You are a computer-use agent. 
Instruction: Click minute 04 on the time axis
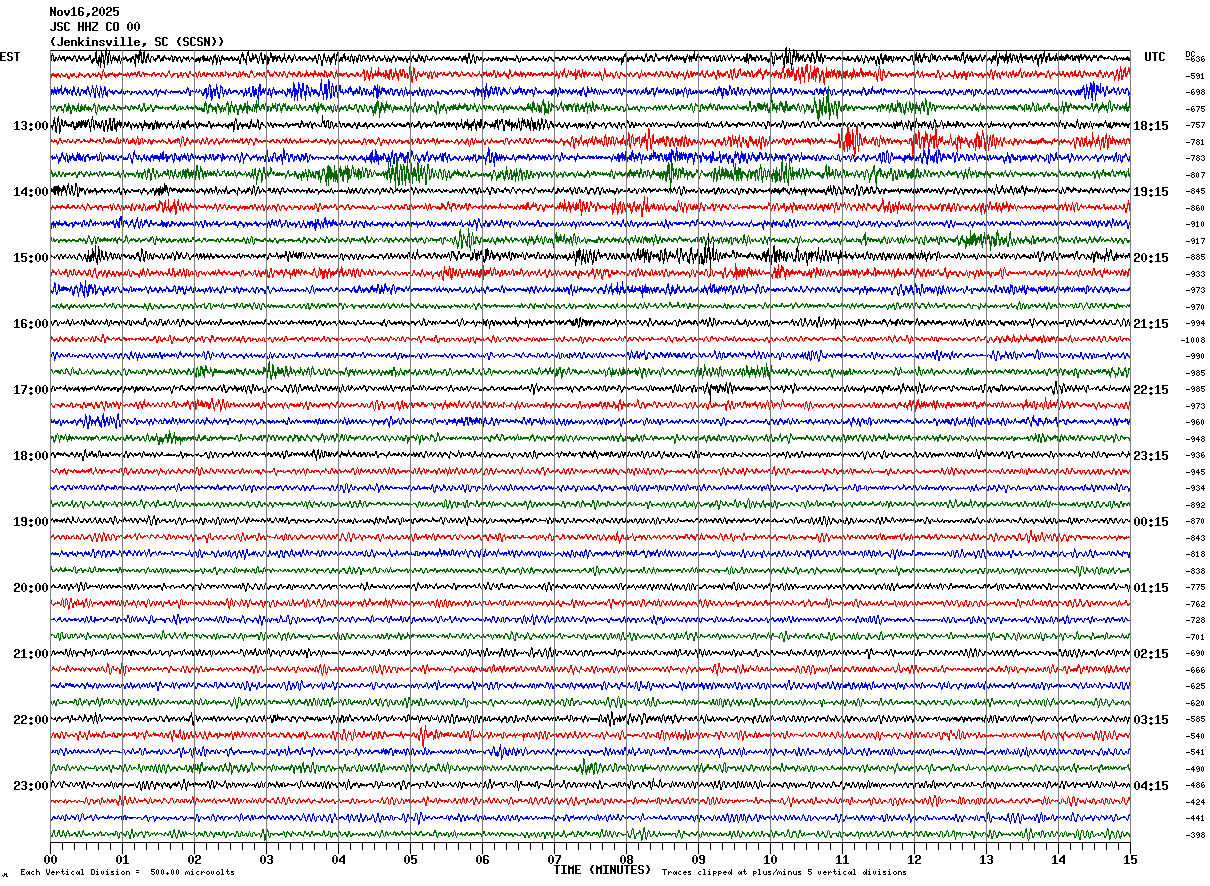pos(338,859)
